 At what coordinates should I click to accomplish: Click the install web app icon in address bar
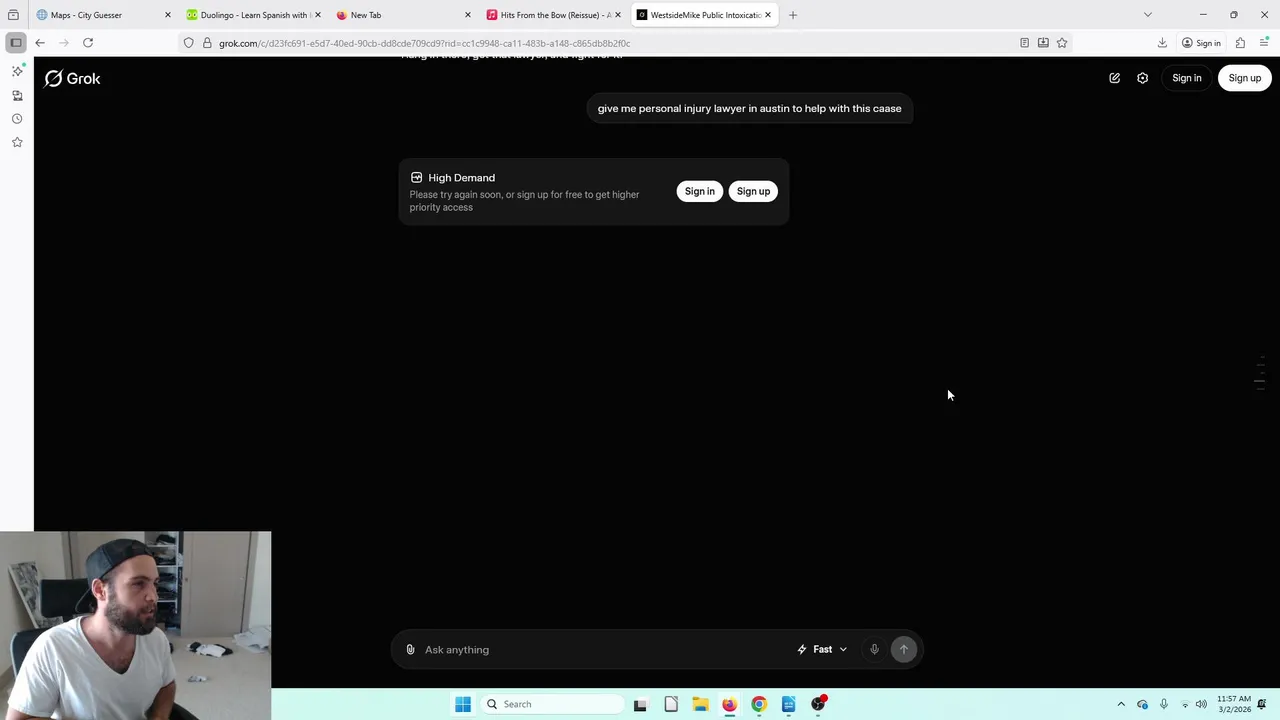pos(1043,43)
